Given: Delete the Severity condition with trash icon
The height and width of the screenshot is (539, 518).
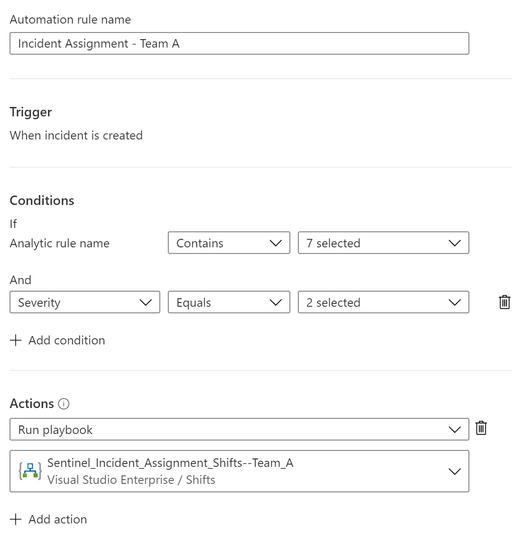Looking at the screenshot, I should pyautogui.click(x=504, y=302).
